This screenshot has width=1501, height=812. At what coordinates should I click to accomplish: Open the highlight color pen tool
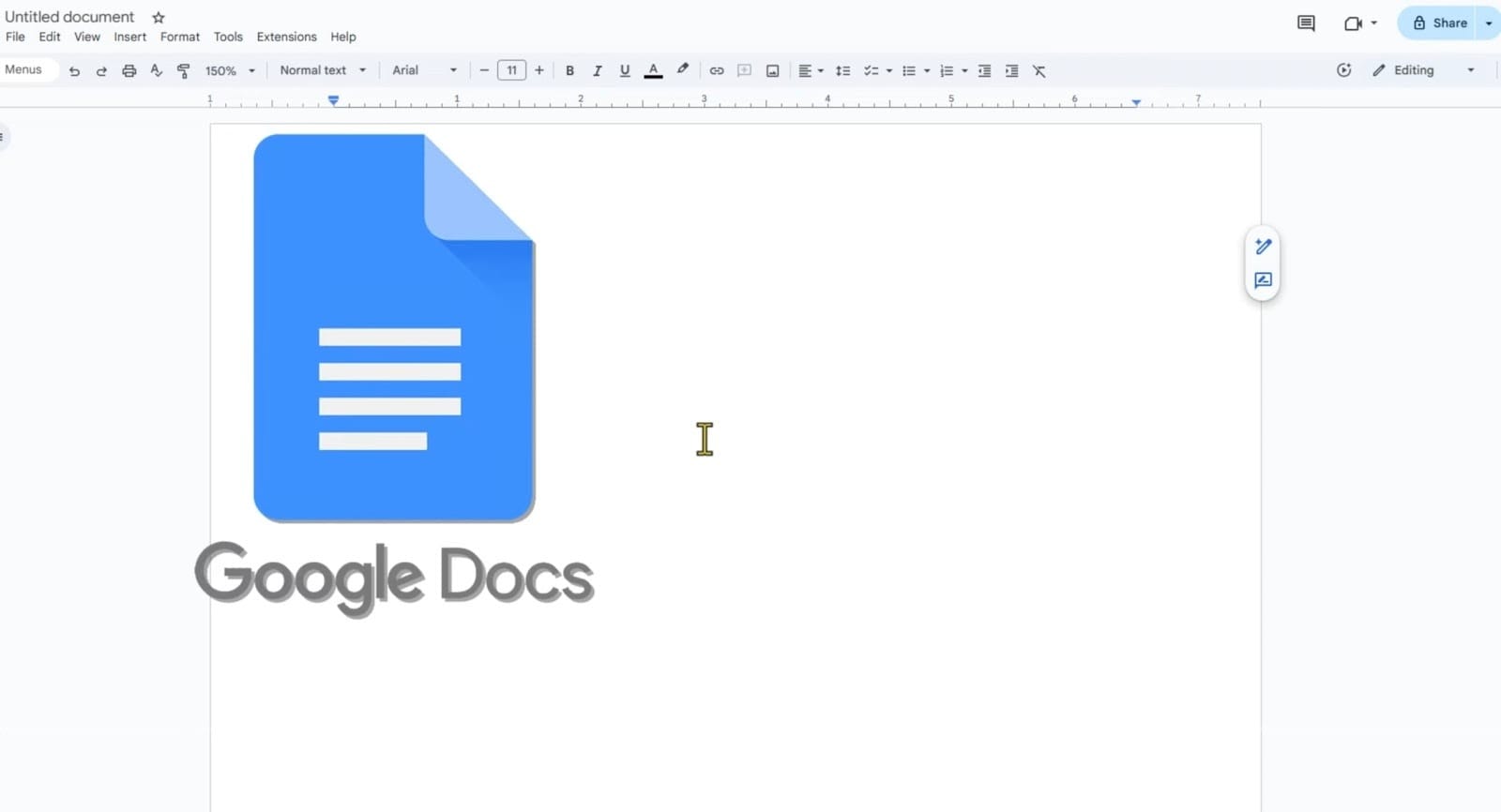tap(683, 69)
